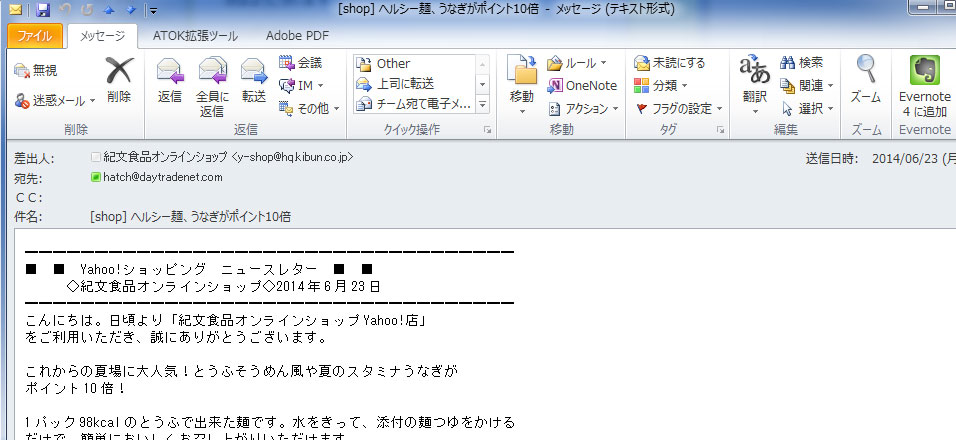Viewport: 956px width, 440px height.
Task: Send message to OneNote
Action: pos(582,86)
